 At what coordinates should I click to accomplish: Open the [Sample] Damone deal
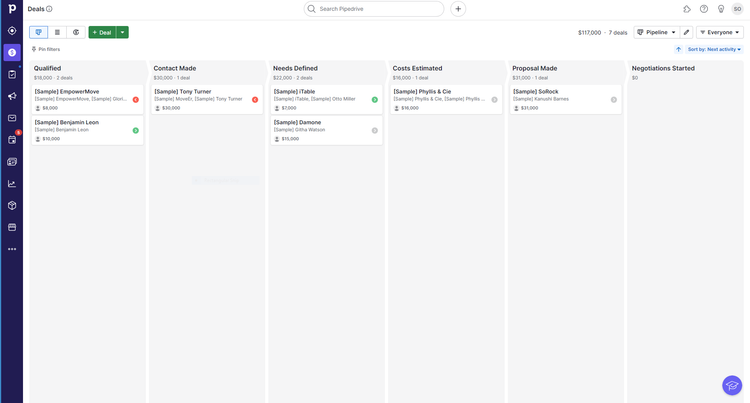tap(327, 131)
